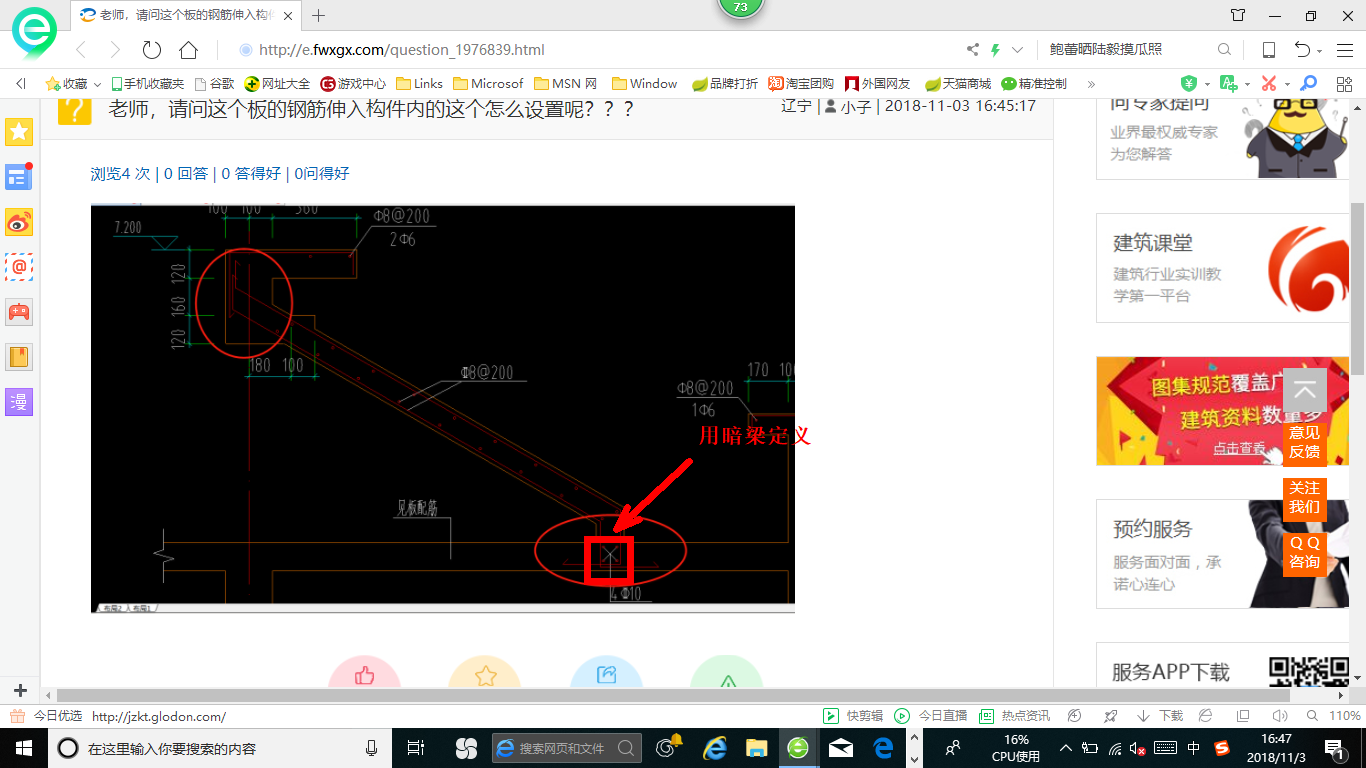Close the current question tab
Image resolution: width=1366 pixels, height=768 pixels.
[x=288, y=16]
